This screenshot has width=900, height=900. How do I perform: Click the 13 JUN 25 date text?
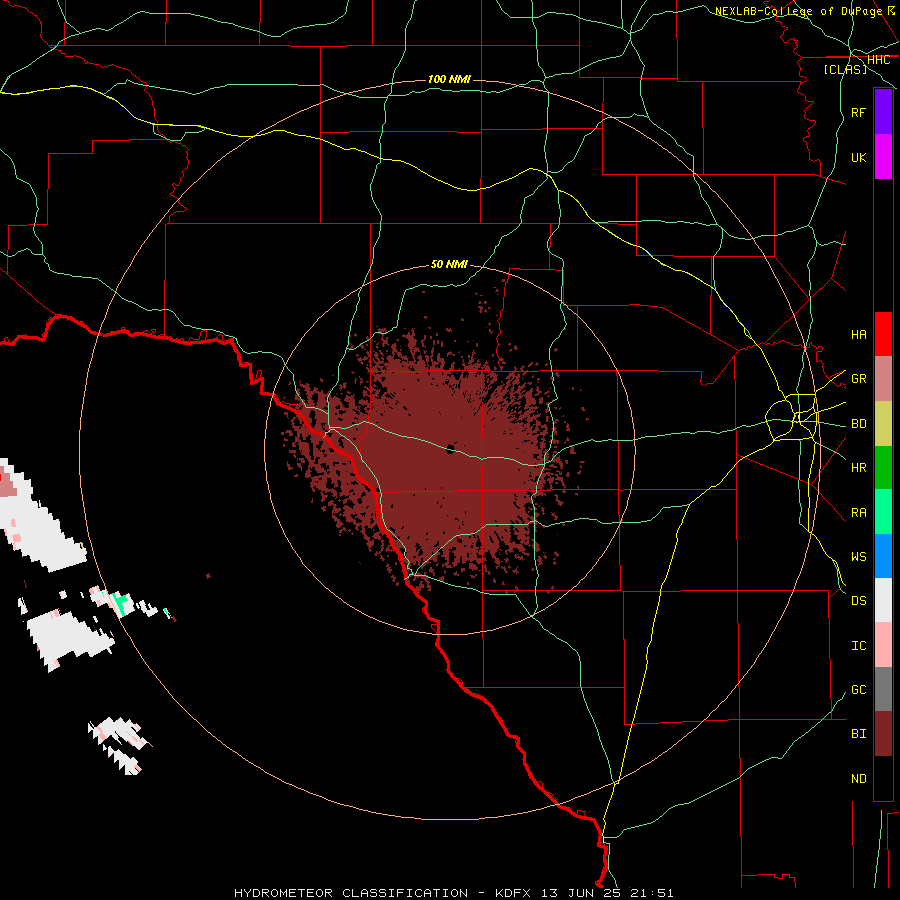click(x=582, y=893)
